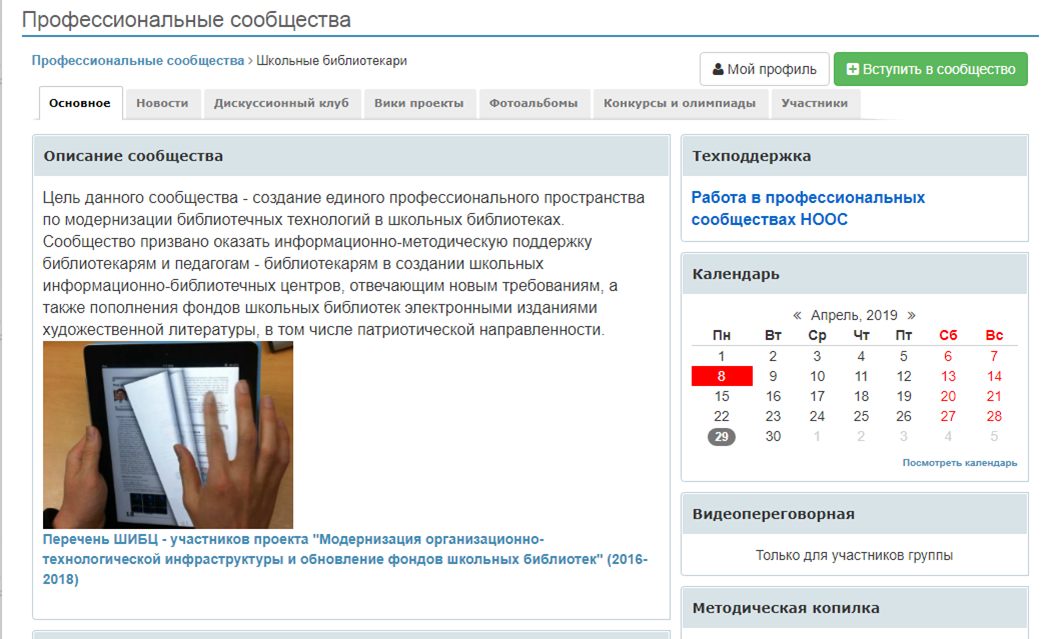Viewport: 1058px width, 639px height.
Task: Click Апрель, 2019 month label
Action: pyautogui.click(x=854, y=315)
